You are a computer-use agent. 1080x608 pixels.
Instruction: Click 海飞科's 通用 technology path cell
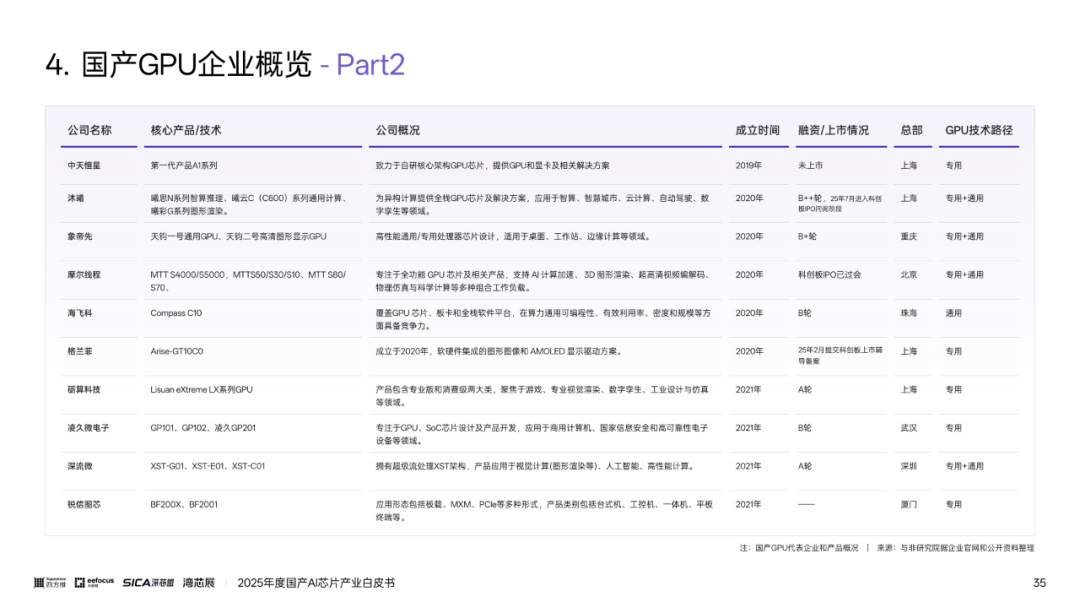click(x=953, y=313)
